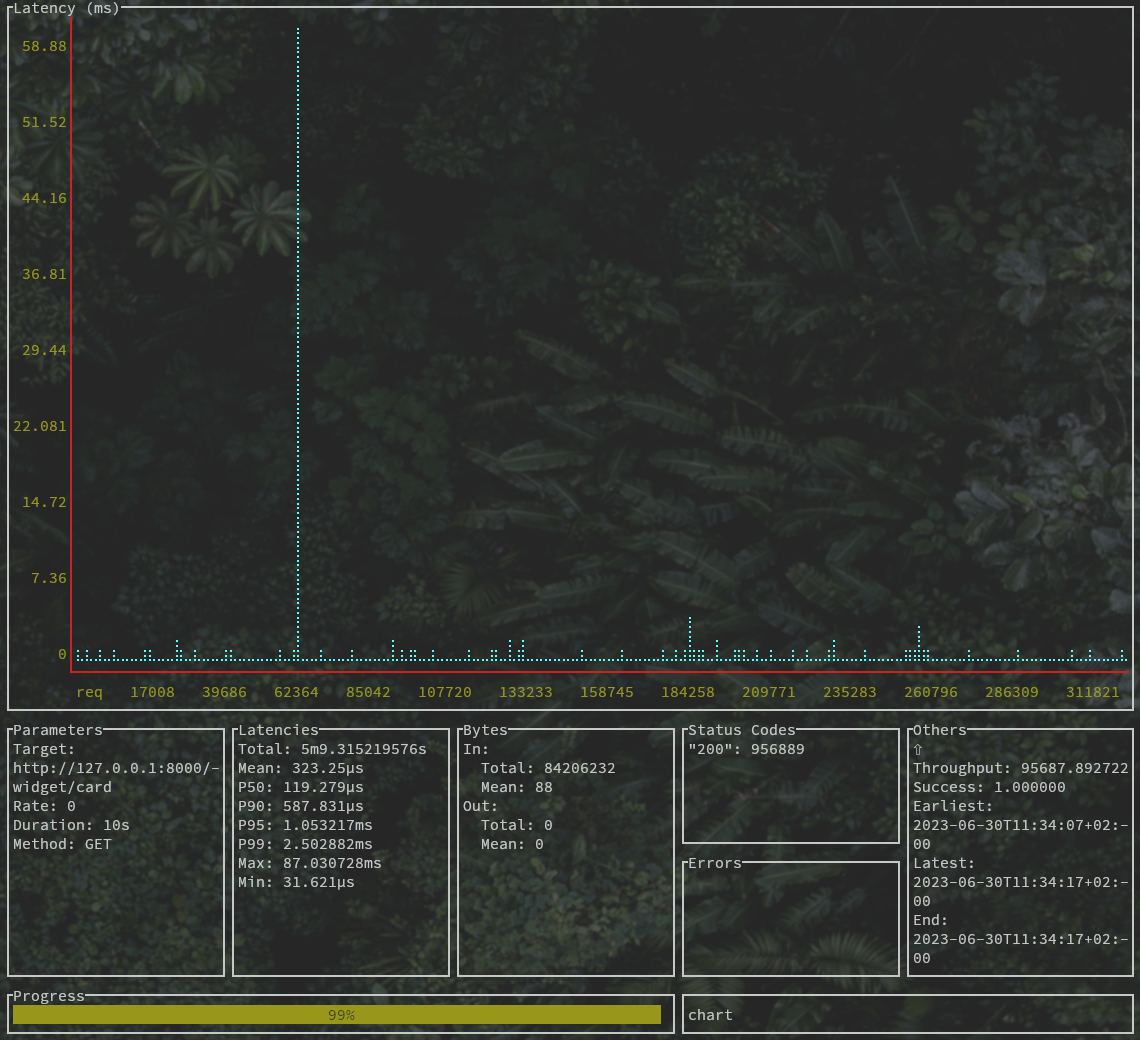Click the 29.44 y-axis label

pos(44,350)
